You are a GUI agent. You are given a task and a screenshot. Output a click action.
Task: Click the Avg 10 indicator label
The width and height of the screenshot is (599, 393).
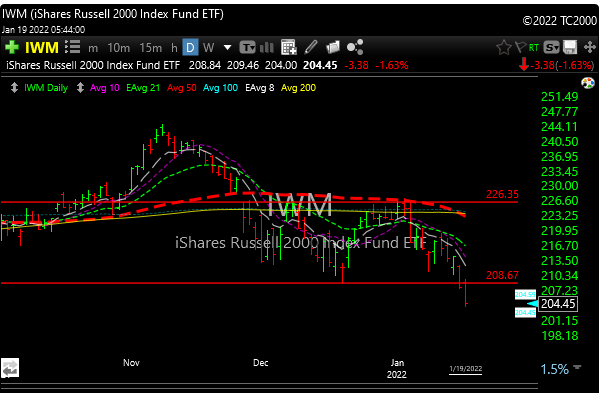tap(105, 88)
